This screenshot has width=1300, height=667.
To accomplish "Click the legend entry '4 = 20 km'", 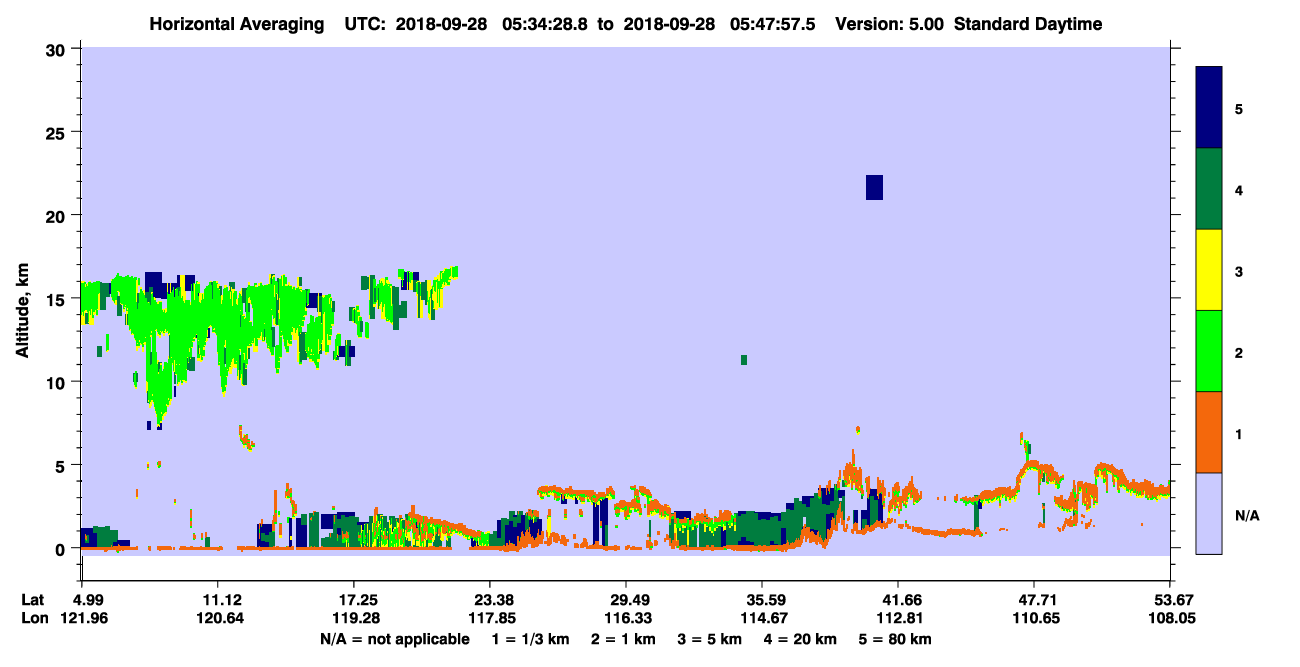I will pos(799,638).
